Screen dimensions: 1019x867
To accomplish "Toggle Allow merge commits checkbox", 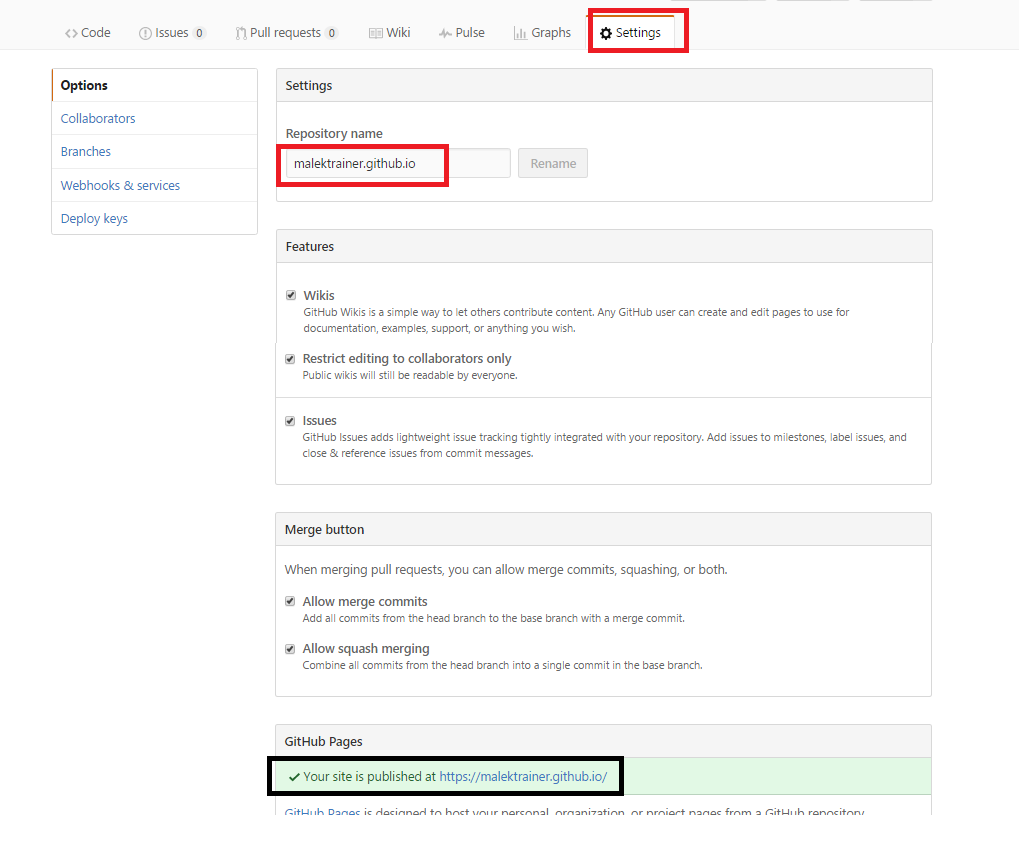I will (290, 601).
